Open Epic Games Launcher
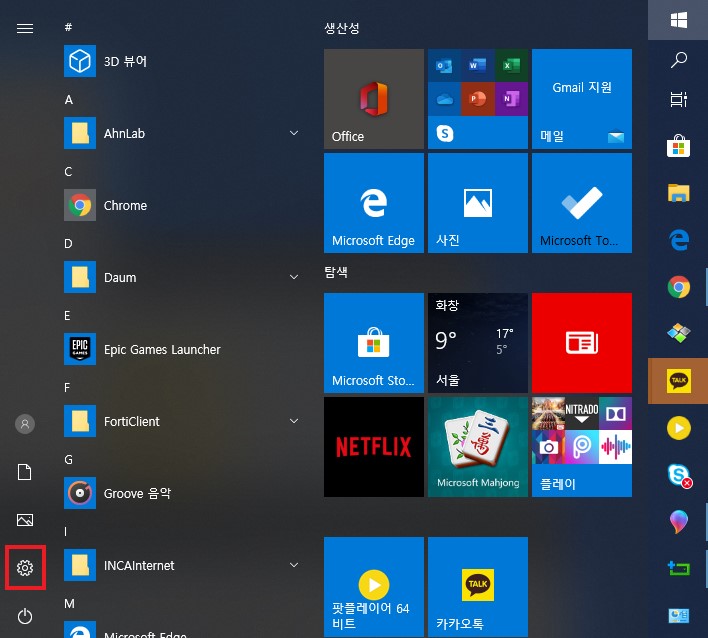Screen dimensions: 708x638 (x=181, y=349)
